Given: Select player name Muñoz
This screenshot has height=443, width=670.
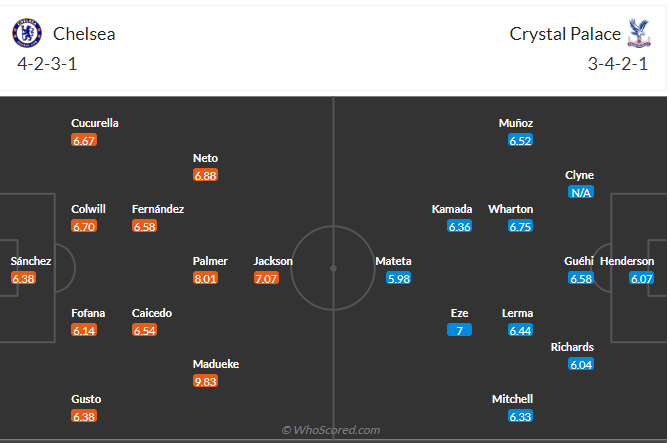Looking at the screenshot, I should [x=516, y=123].
